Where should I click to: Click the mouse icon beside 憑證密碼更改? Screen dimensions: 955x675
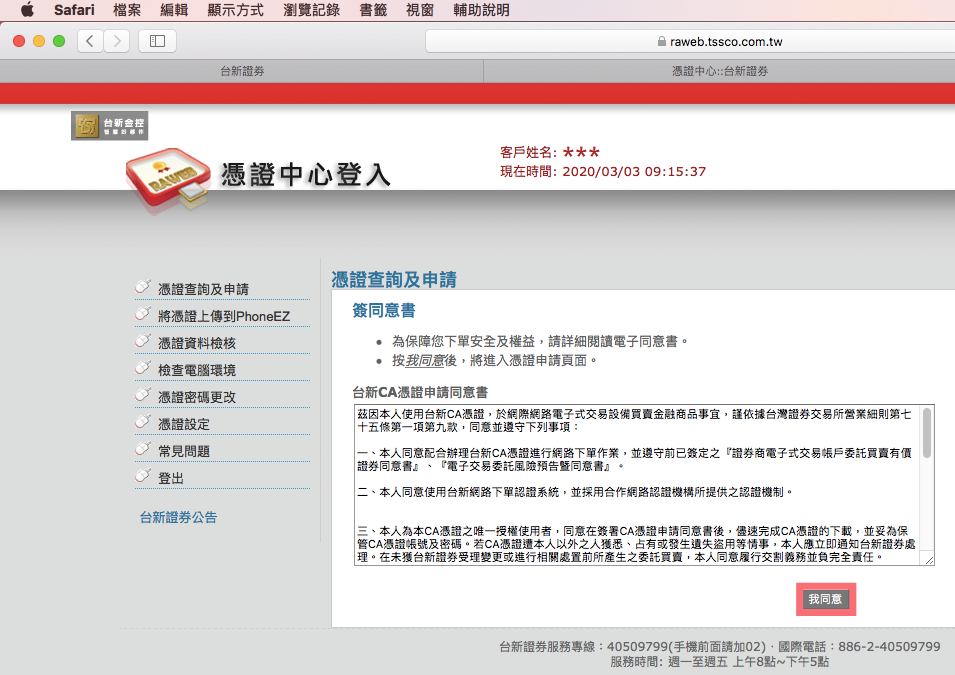click(143, 394)
